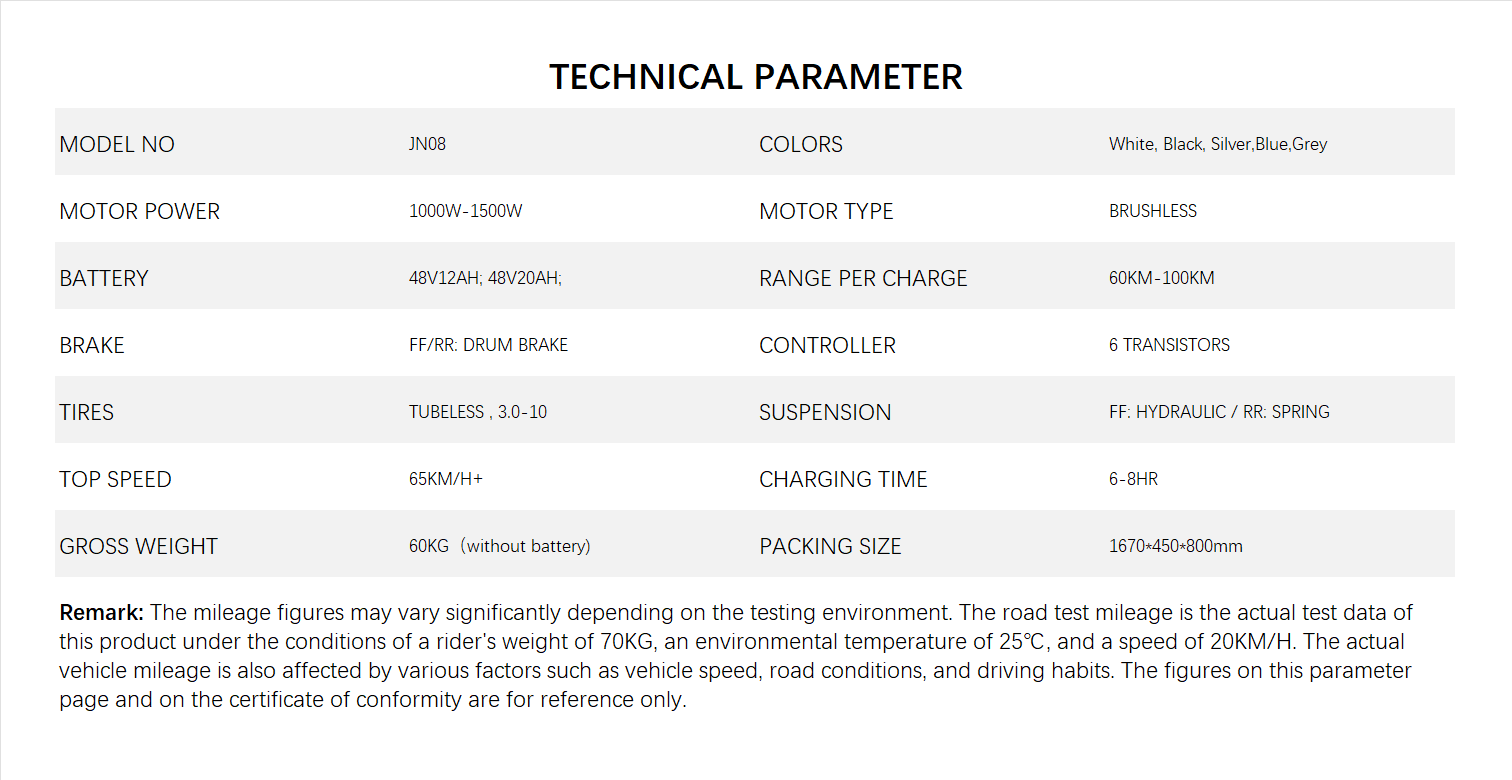Click the COLORS label

(x=801, y=144)
